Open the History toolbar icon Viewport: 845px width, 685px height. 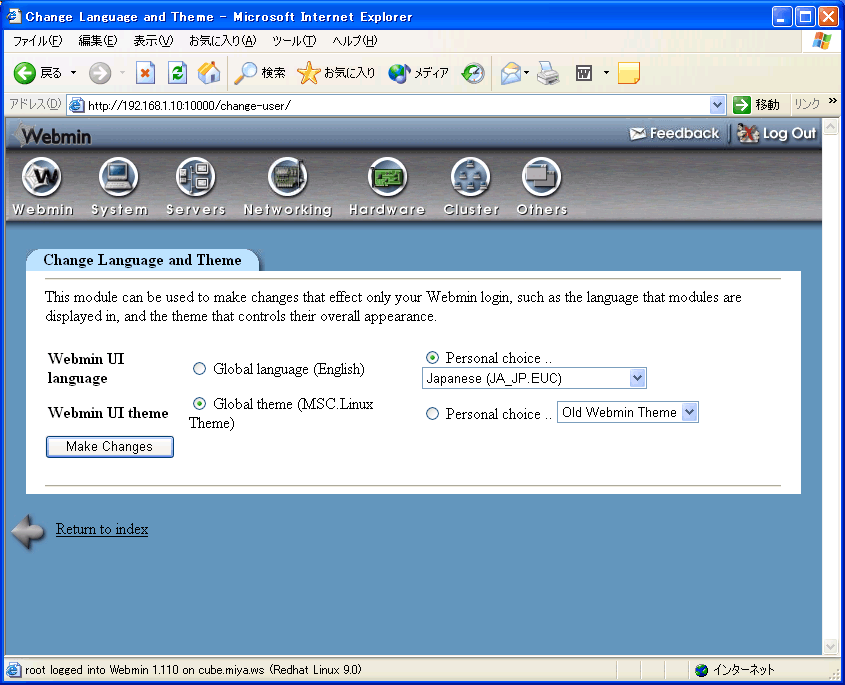473,73
